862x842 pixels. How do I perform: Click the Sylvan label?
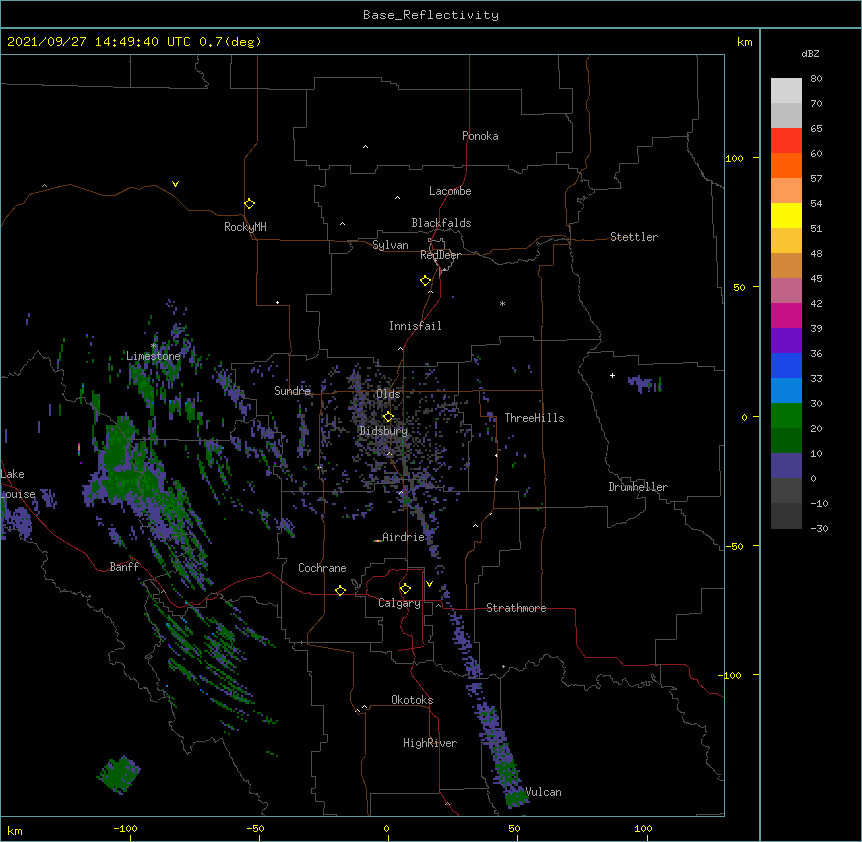point(390,245)
